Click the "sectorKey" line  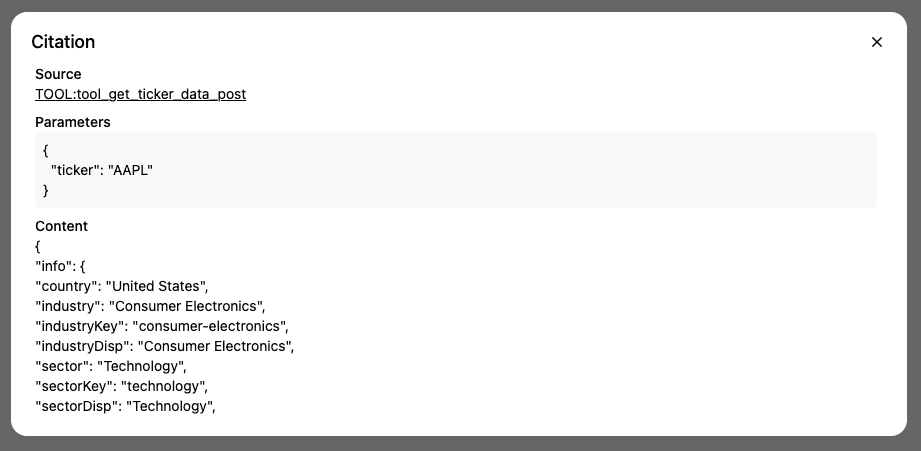pos(122,386)
